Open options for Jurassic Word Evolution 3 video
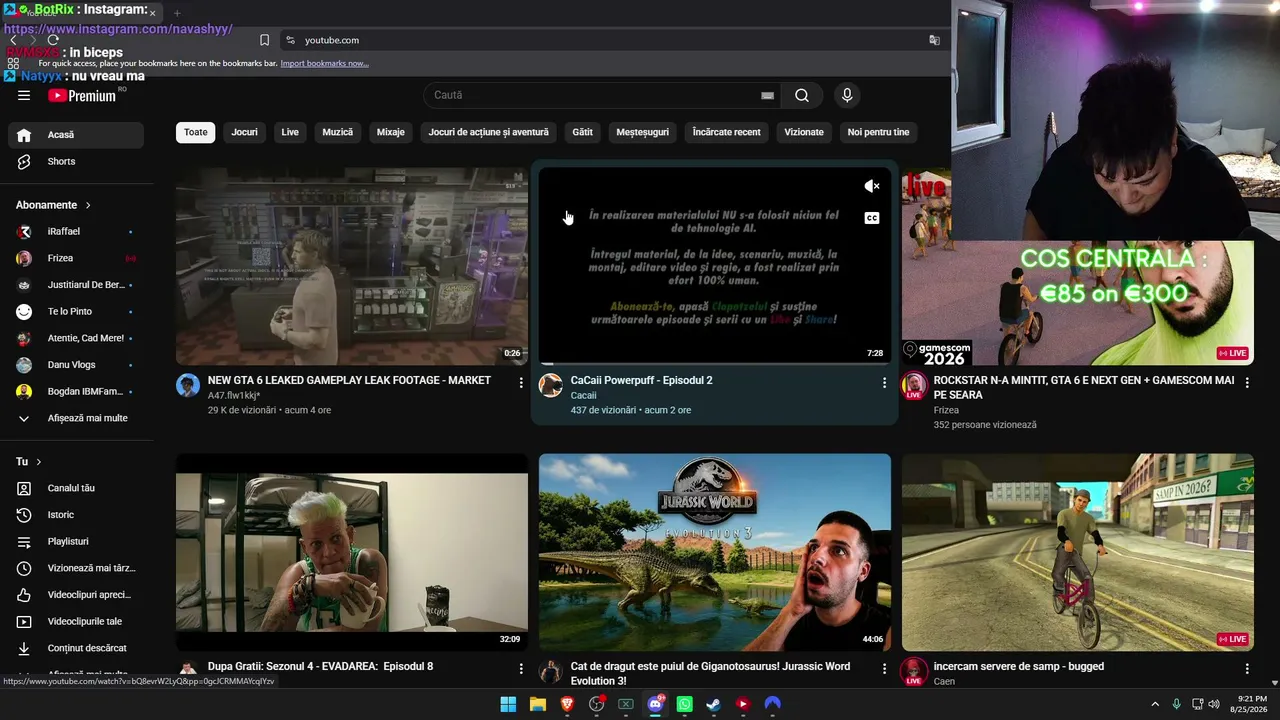This screenshot has height=720, width=1280. pos(884,668)
